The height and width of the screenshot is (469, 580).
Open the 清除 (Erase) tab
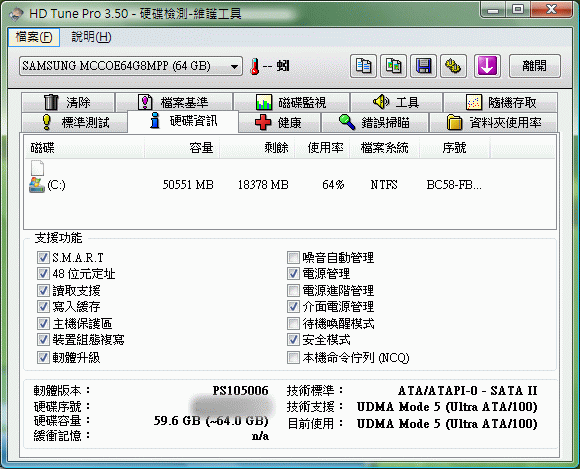pos(68,102)
